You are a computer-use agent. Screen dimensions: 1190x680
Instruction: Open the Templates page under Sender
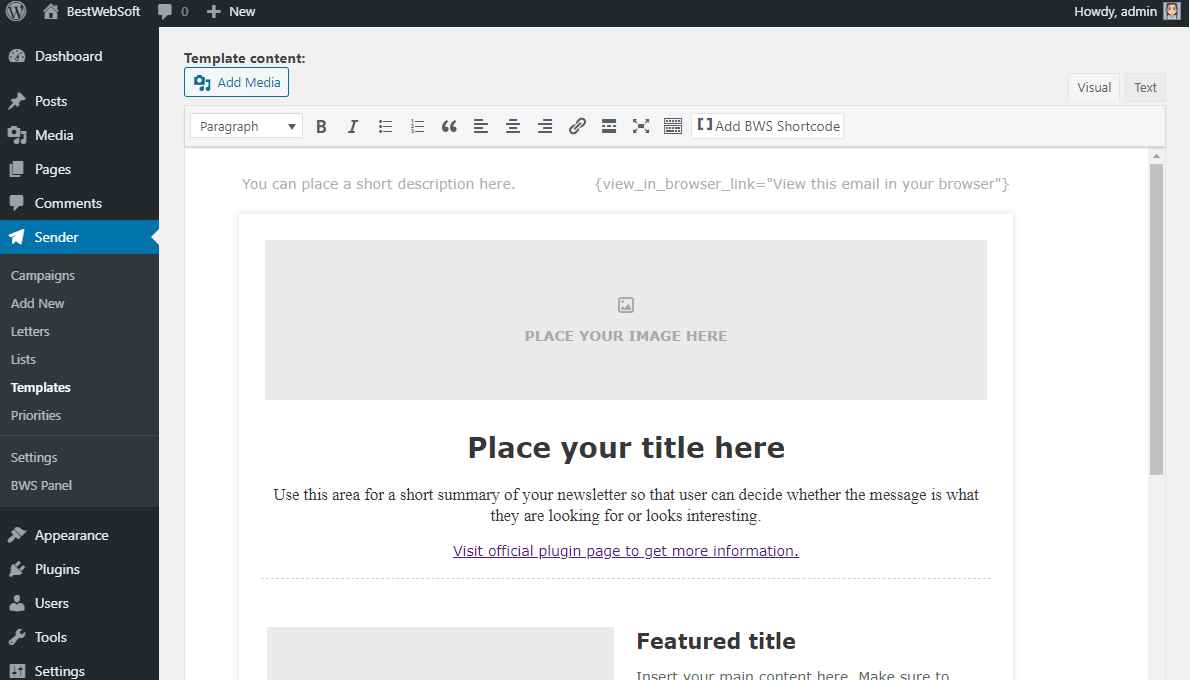(40, 387)
